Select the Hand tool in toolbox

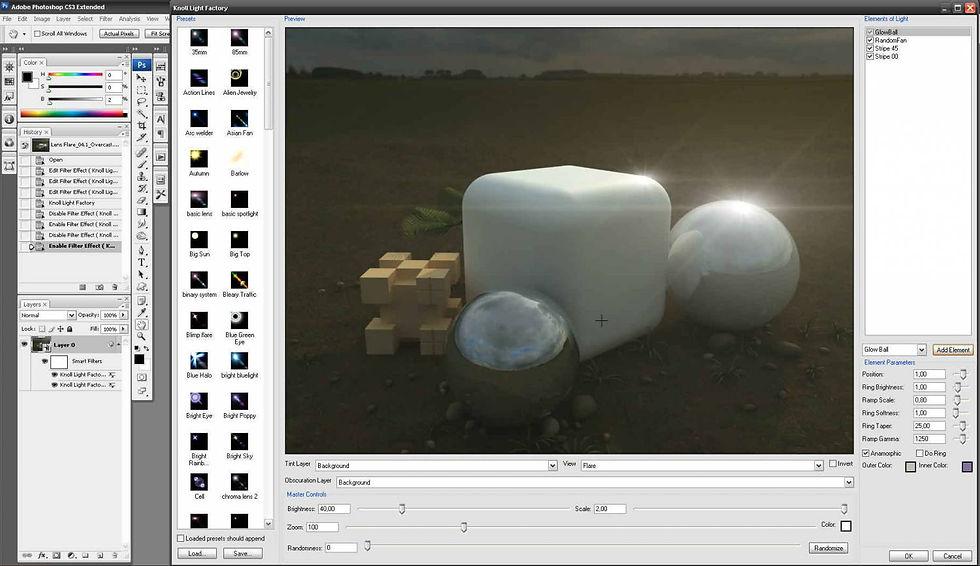click(142, 325)
